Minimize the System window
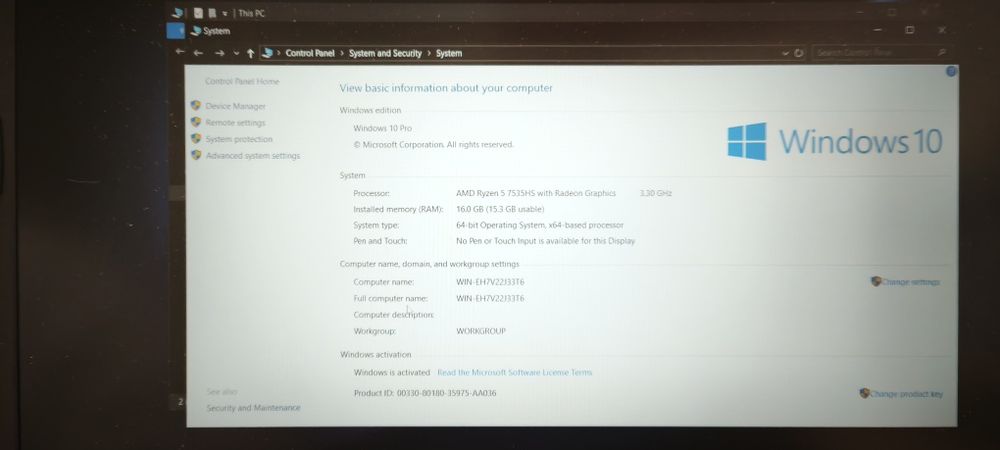The height and width of the screenshot is (450, 1000). [x=878, y=30]
